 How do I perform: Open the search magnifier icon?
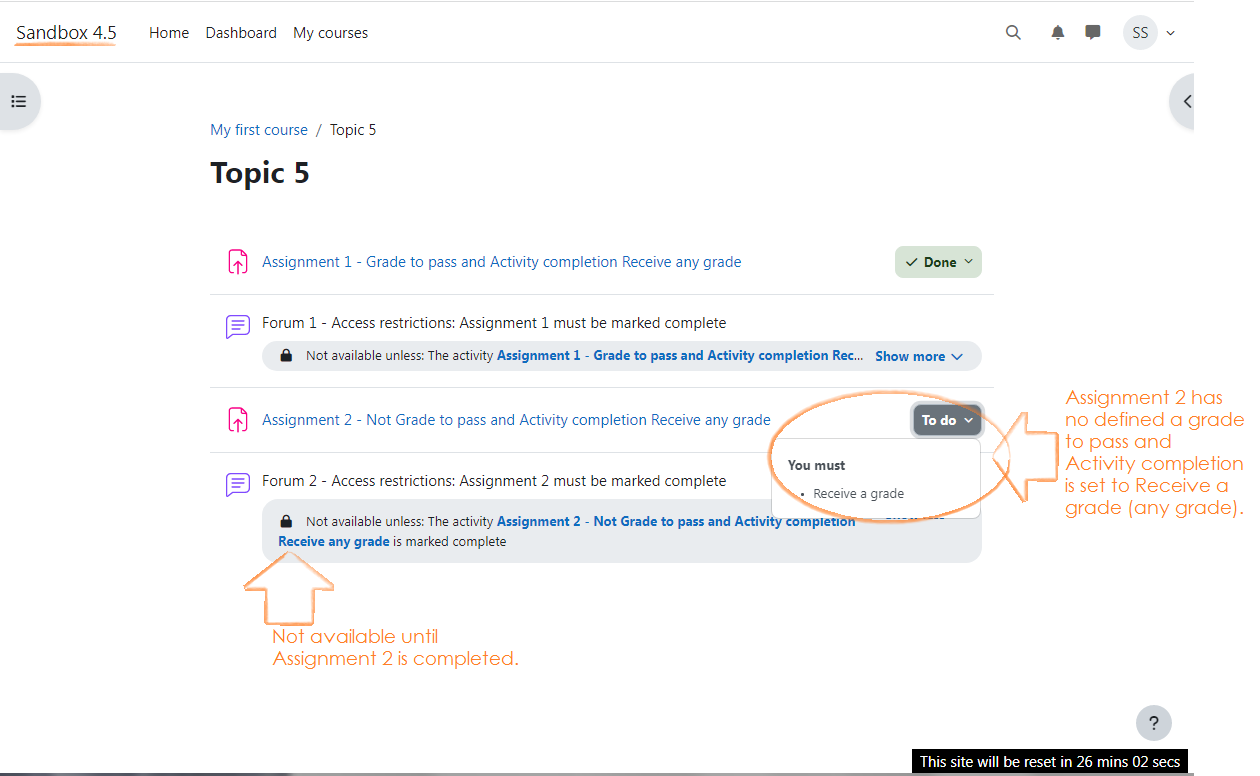(1013, 33)
